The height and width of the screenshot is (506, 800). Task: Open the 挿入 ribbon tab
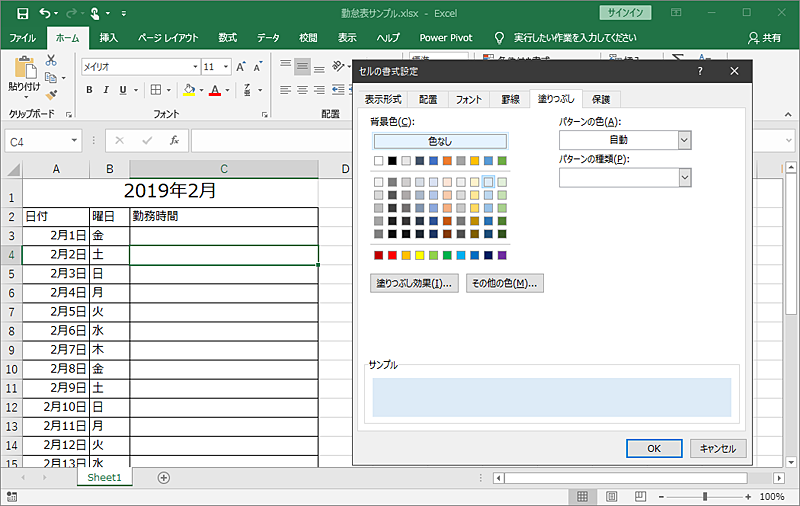point(109,37)
